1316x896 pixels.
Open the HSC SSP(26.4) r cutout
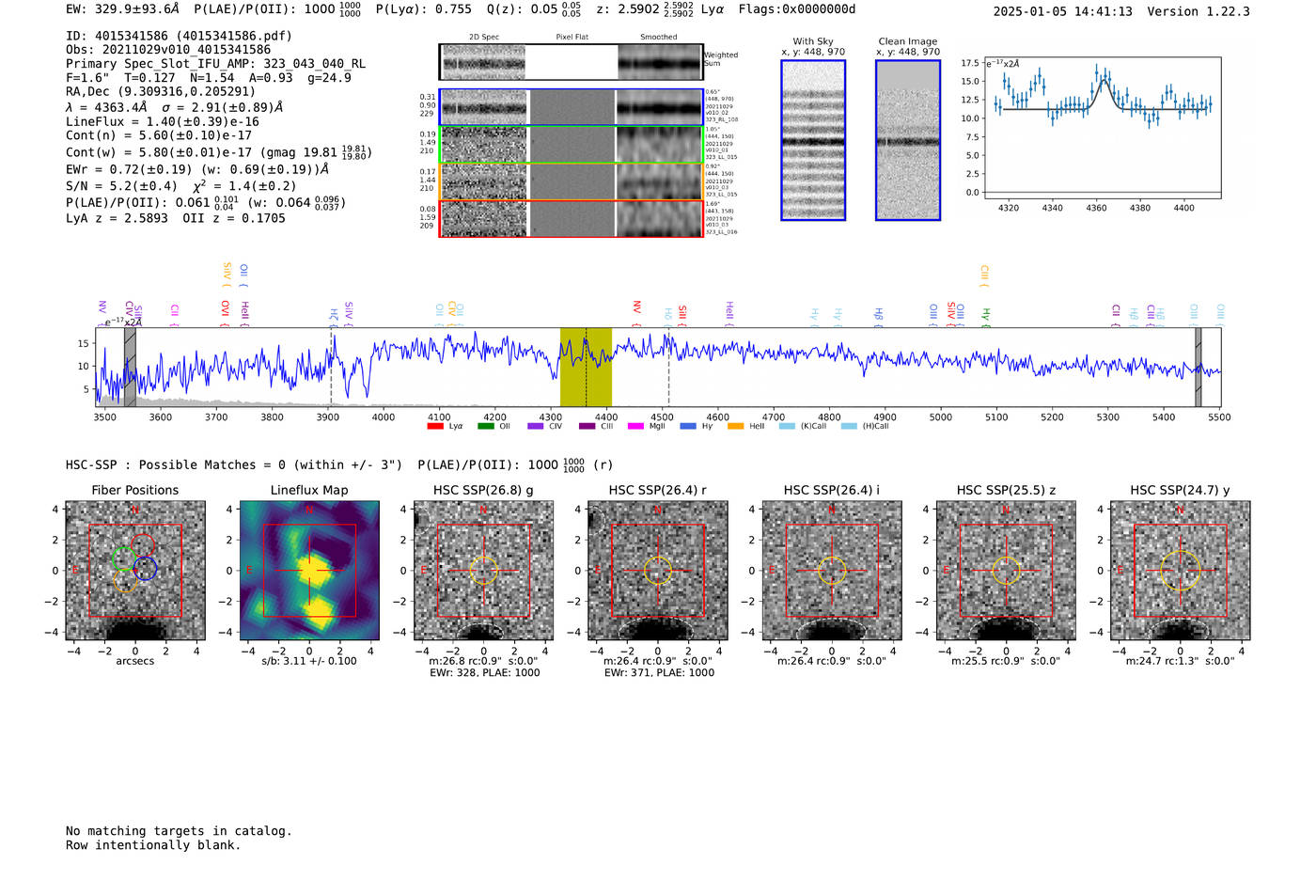click(x=658, y=571)
